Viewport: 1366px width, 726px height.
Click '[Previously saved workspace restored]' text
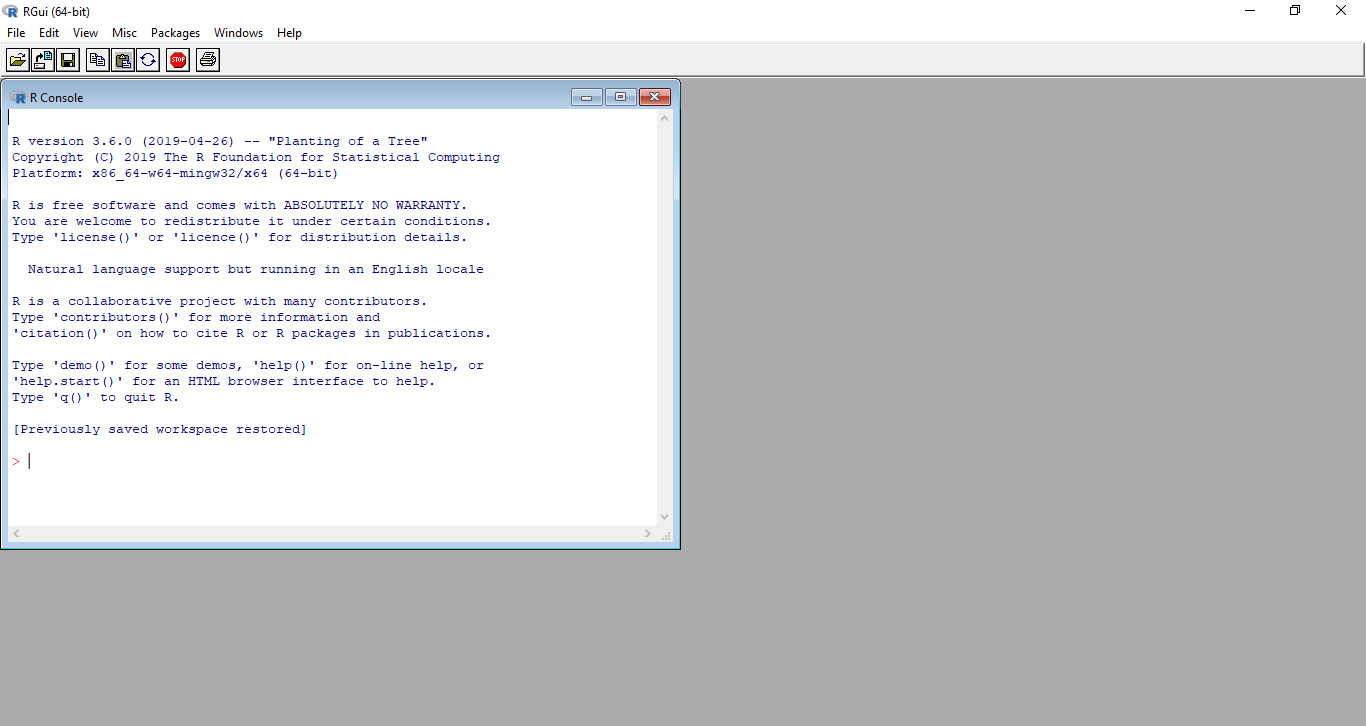pyautogui.click(x=160, y=429)
